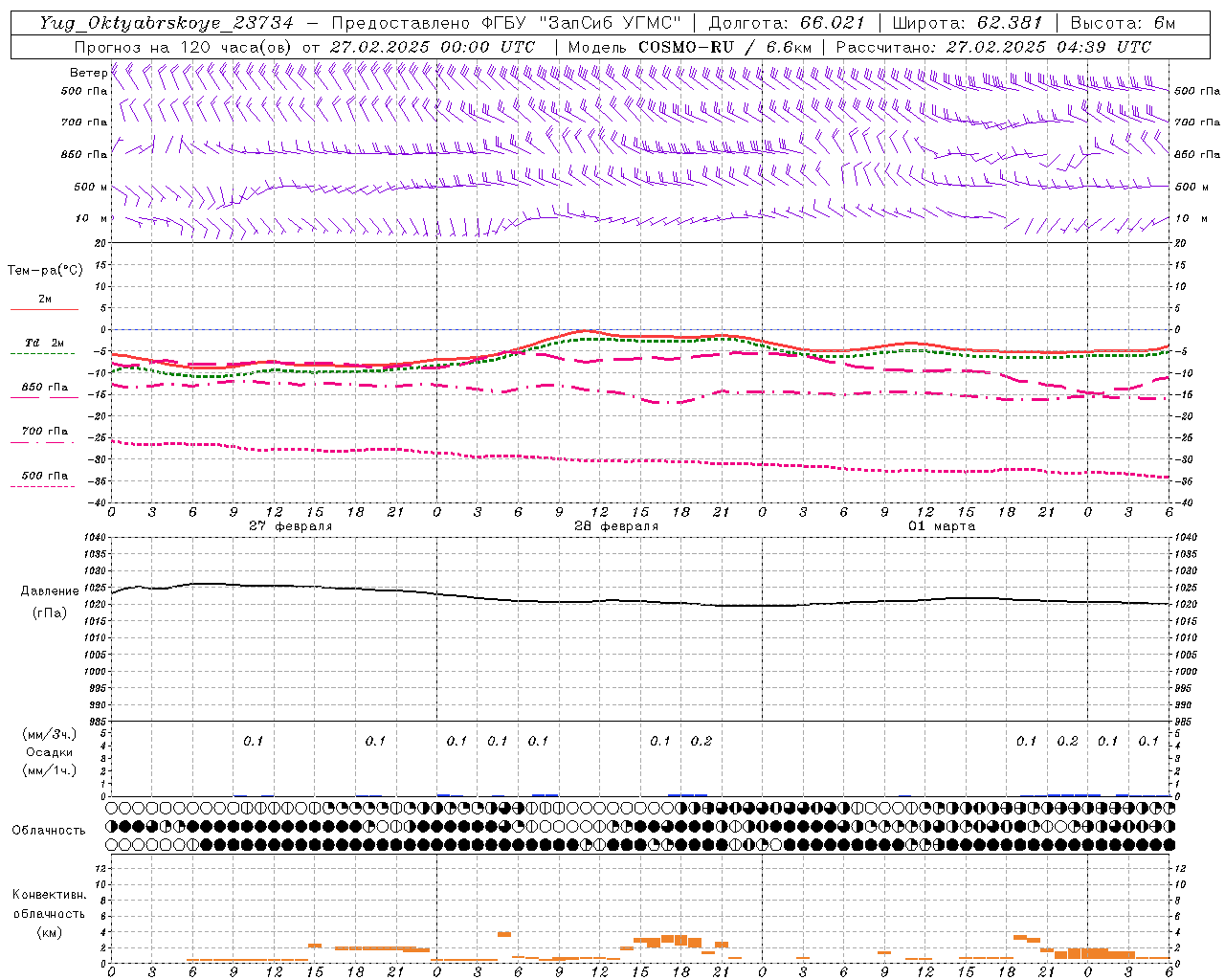The image size is (1225, 980).
Task: Select the 10 м wind level label on left axis
Action: [92, 218]
